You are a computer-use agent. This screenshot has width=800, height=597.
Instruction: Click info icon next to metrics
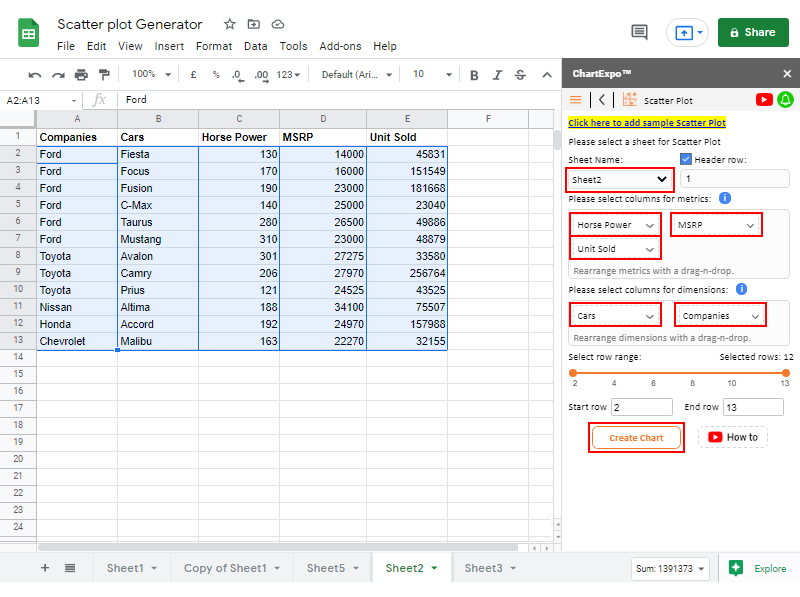(x=724, y=198)
